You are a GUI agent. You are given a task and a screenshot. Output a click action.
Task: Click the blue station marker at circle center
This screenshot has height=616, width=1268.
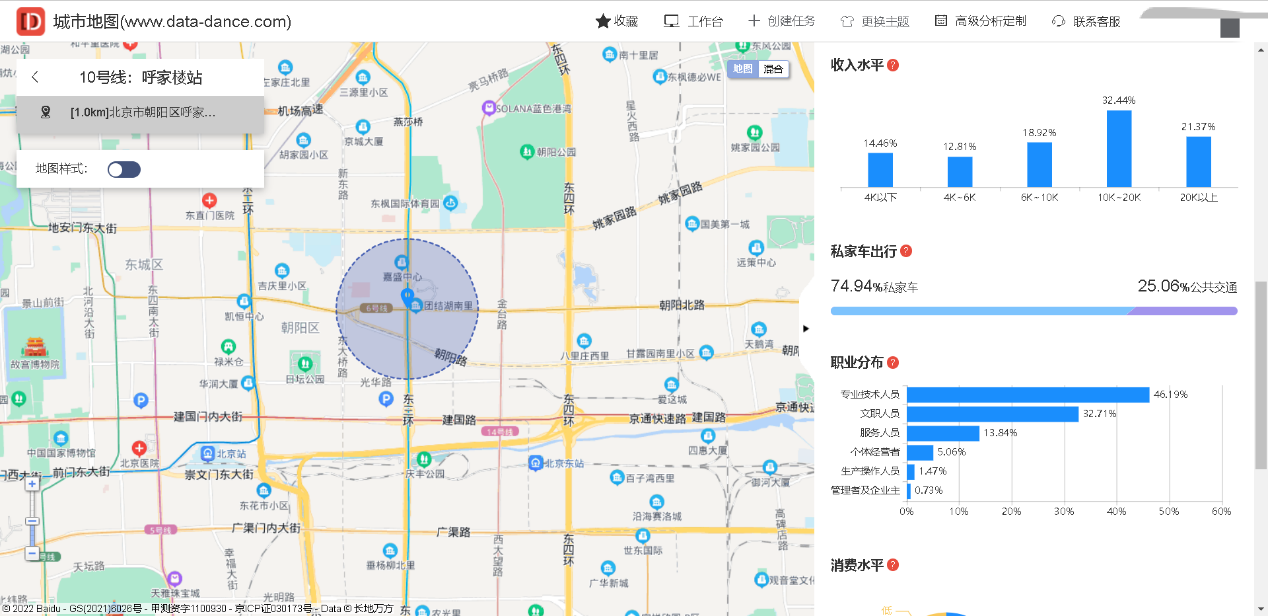[407, 296]
